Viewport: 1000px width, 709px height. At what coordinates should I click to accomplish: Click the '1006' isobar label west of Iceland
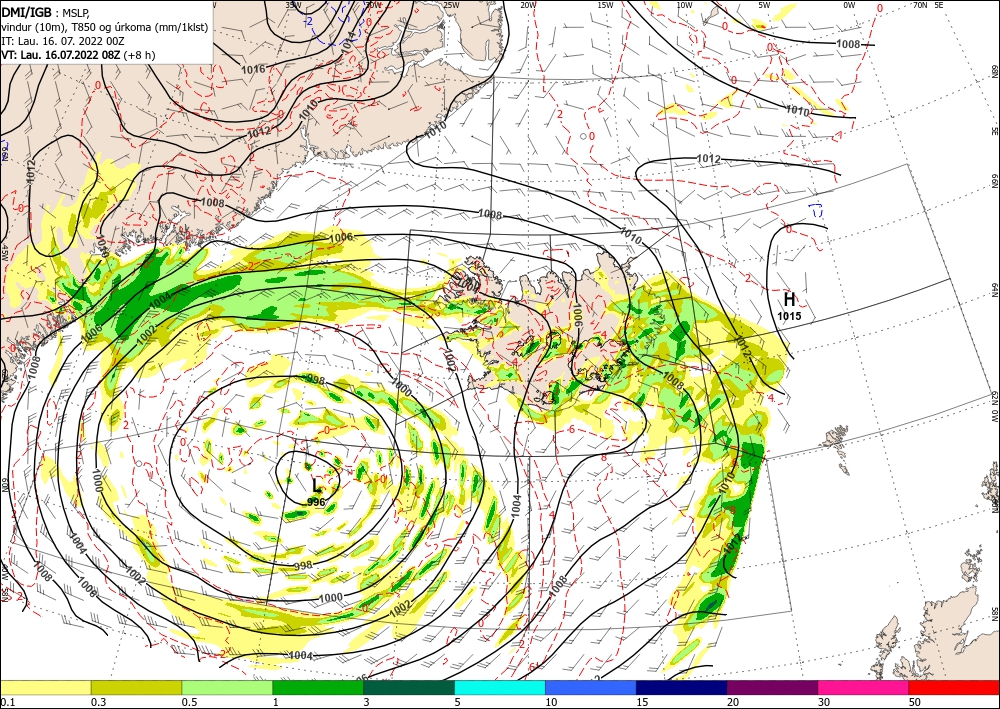pyautogui.click(x=341, y=237)
